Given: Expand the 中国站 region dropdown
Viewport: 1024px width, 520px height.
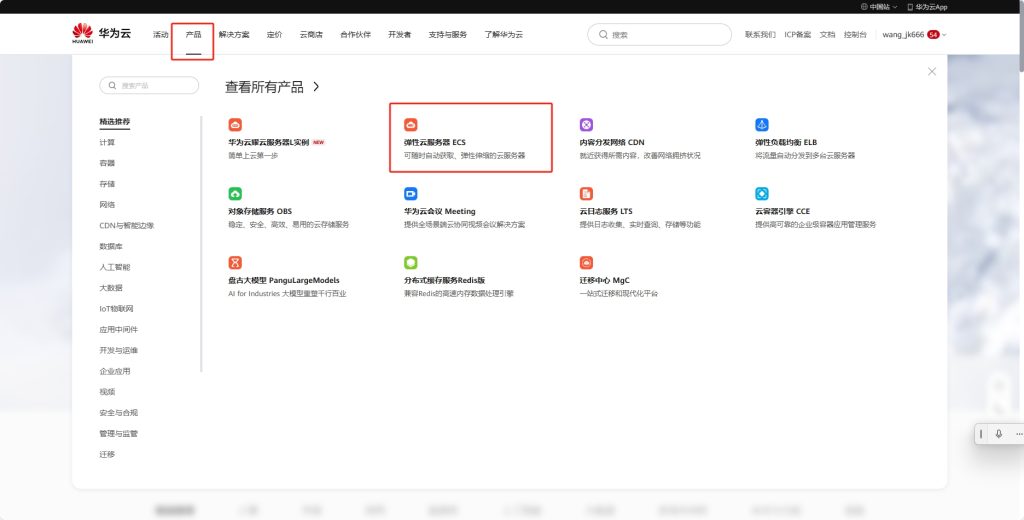Looking at the screenshot, I should (879, 7).
